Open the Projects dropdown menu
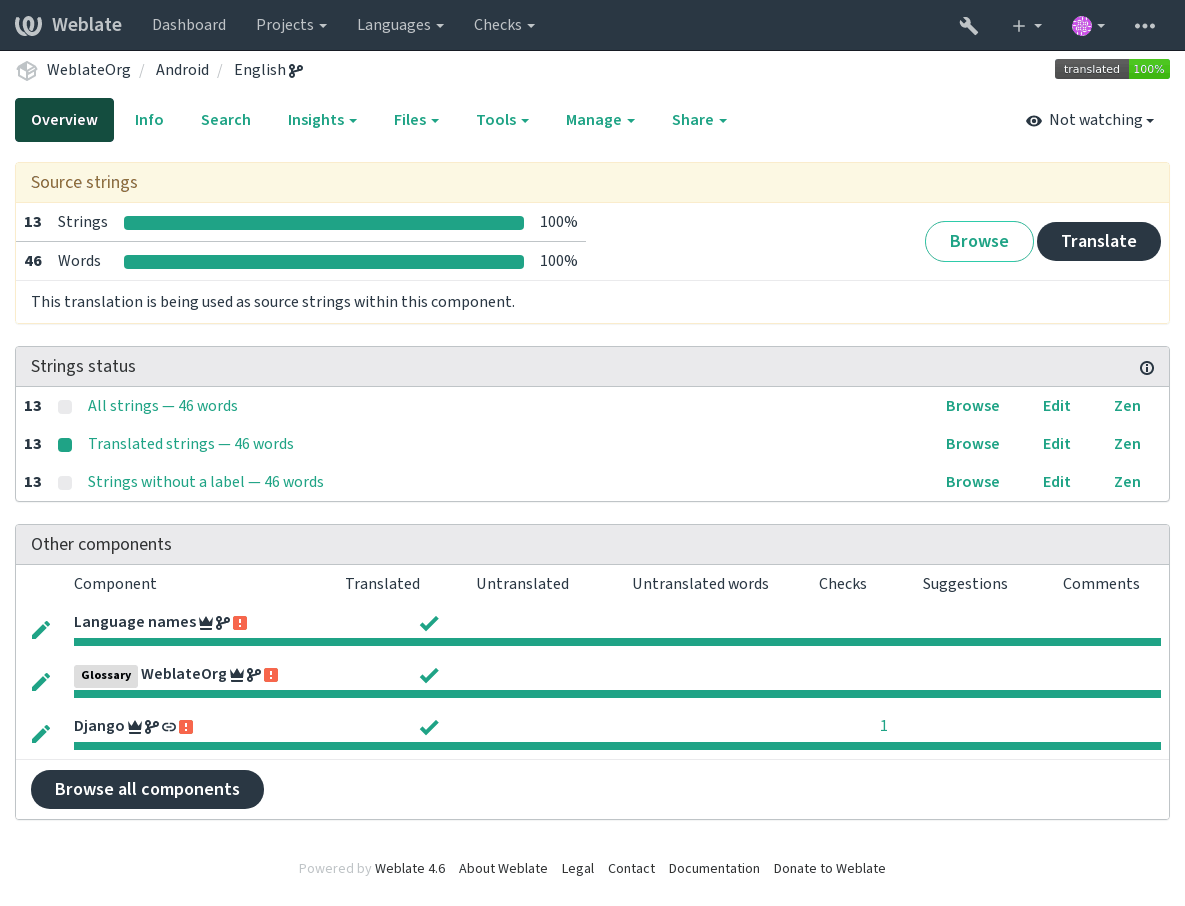The height and width of the screenshot is (906, 1185). coord(291,25)
